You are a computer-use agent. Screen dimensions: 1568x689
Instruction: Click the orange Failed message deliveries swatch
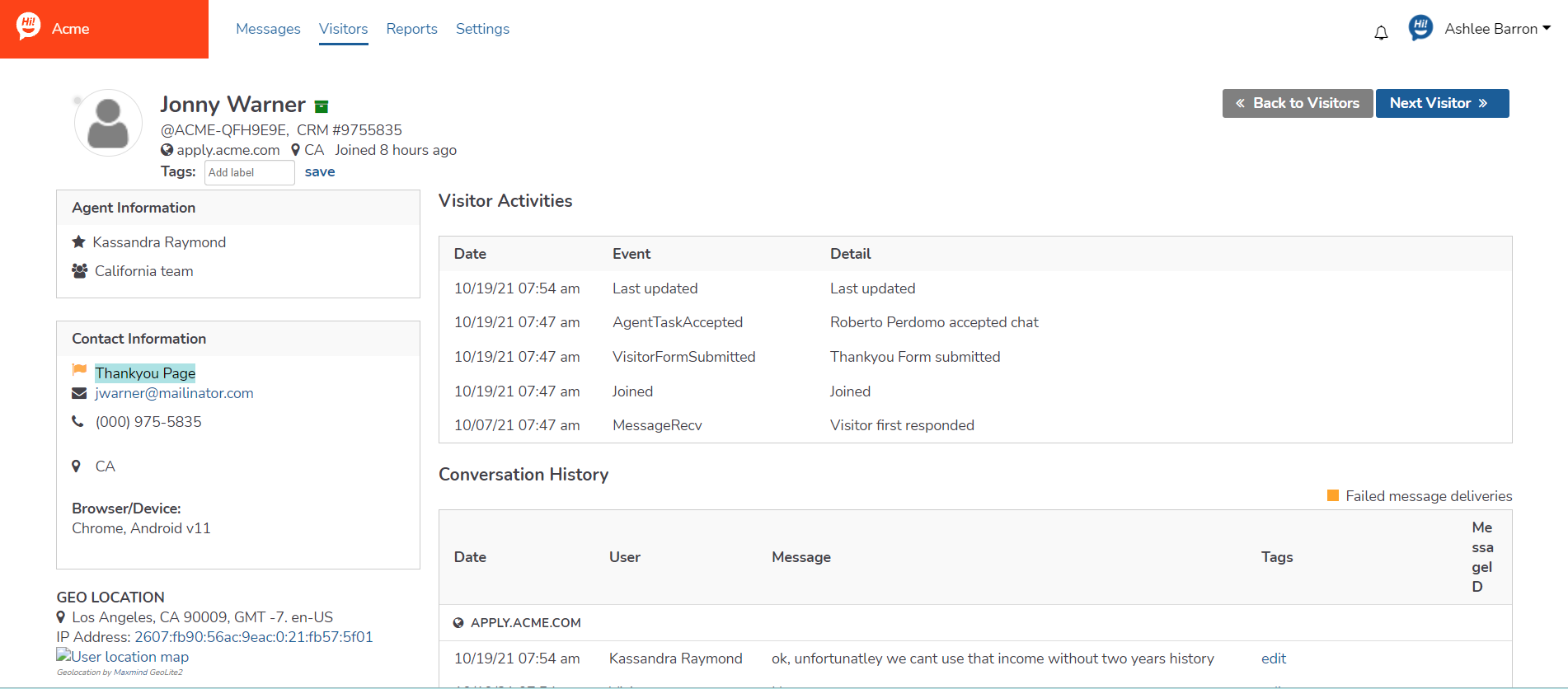click(x=1332, y=495)
